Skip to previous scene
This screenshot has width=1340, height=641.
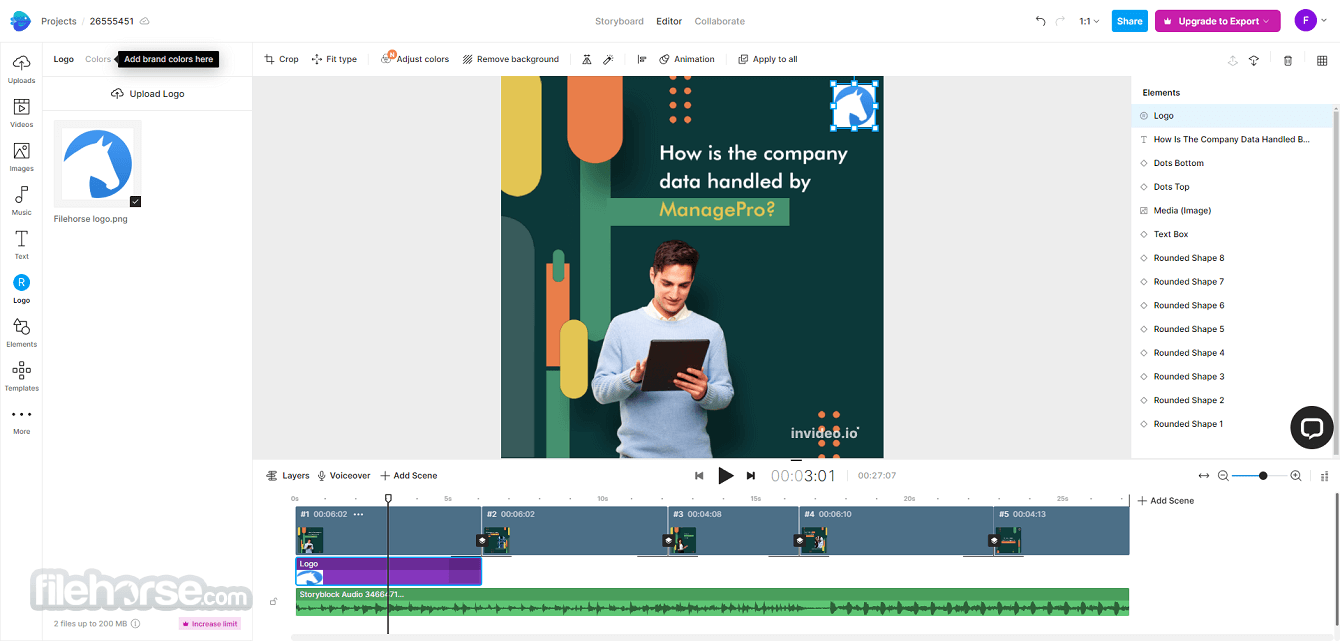pos(699,476)
